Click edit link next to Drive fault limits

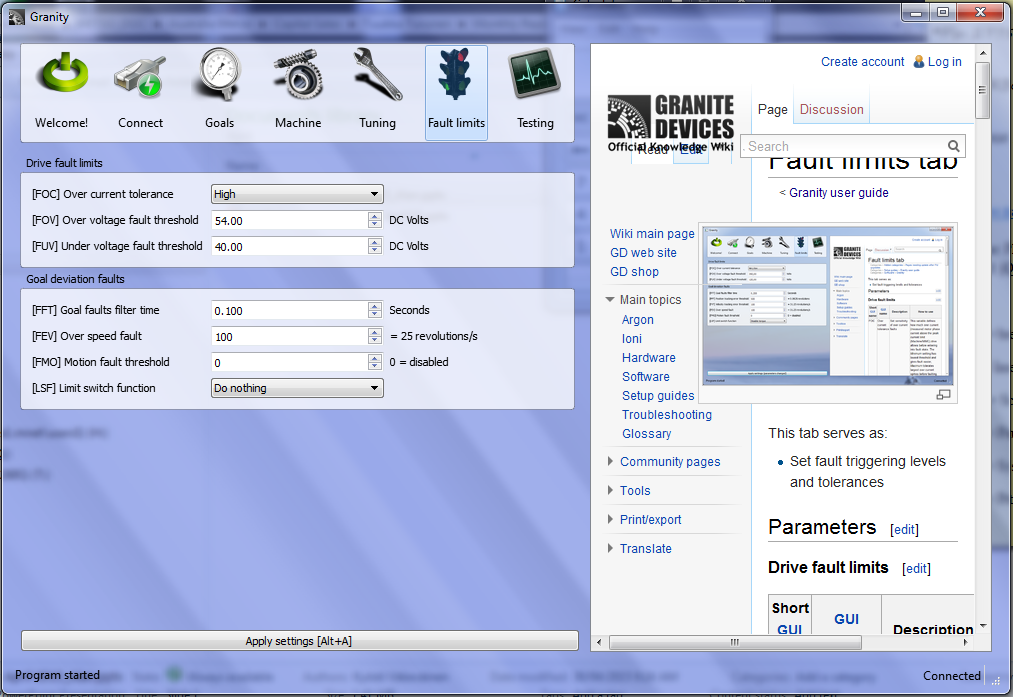(916, 568)
